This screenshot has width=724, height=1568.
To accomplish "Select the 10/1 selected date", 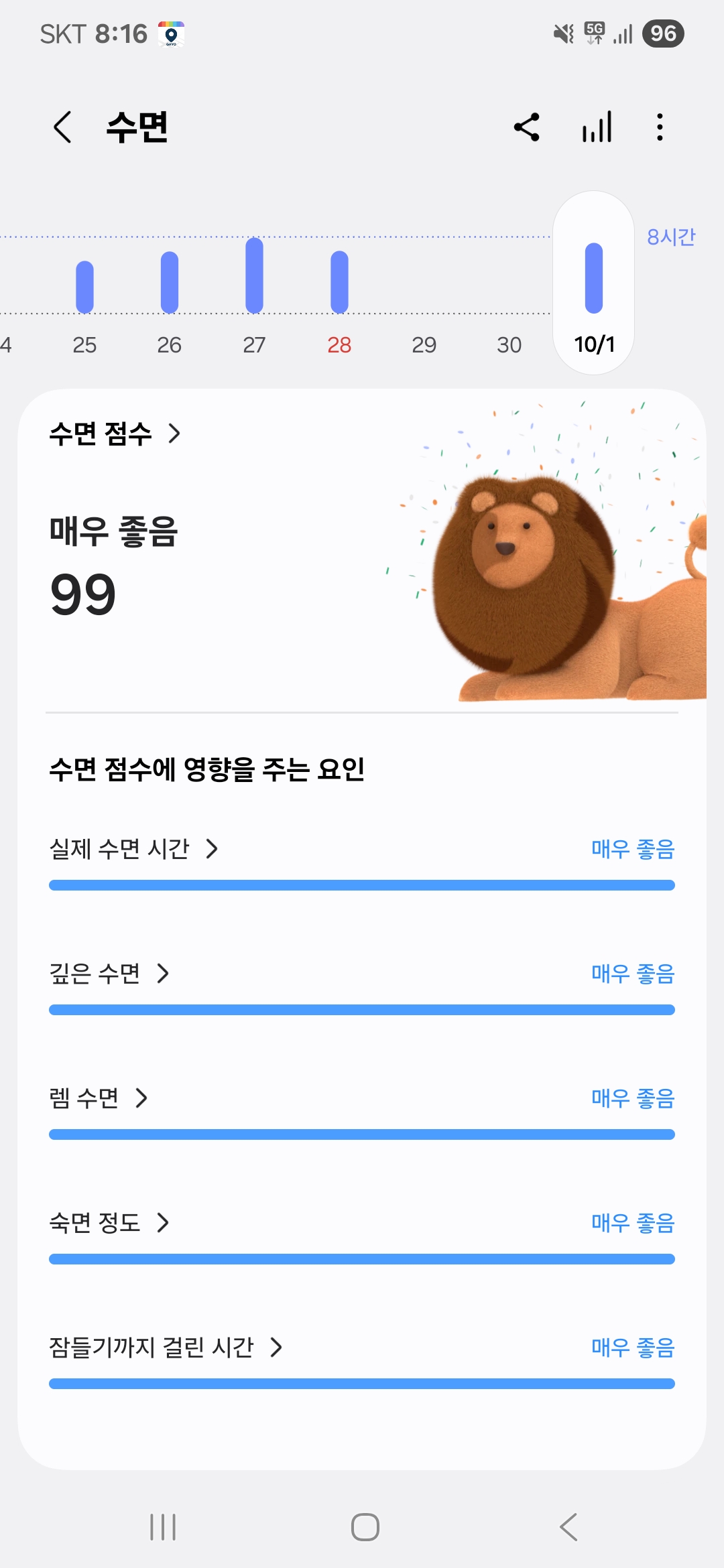I will (594, 344).
